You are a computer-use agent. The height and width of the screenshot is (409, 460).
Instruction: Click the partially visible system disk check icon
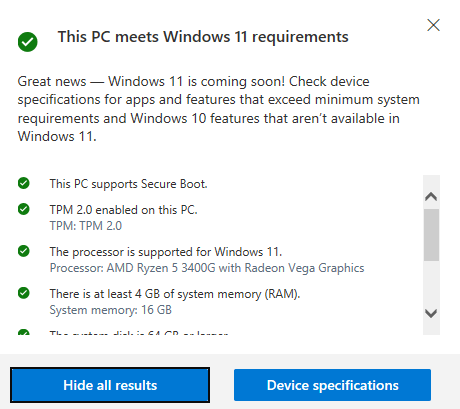[x=24, y=332]
